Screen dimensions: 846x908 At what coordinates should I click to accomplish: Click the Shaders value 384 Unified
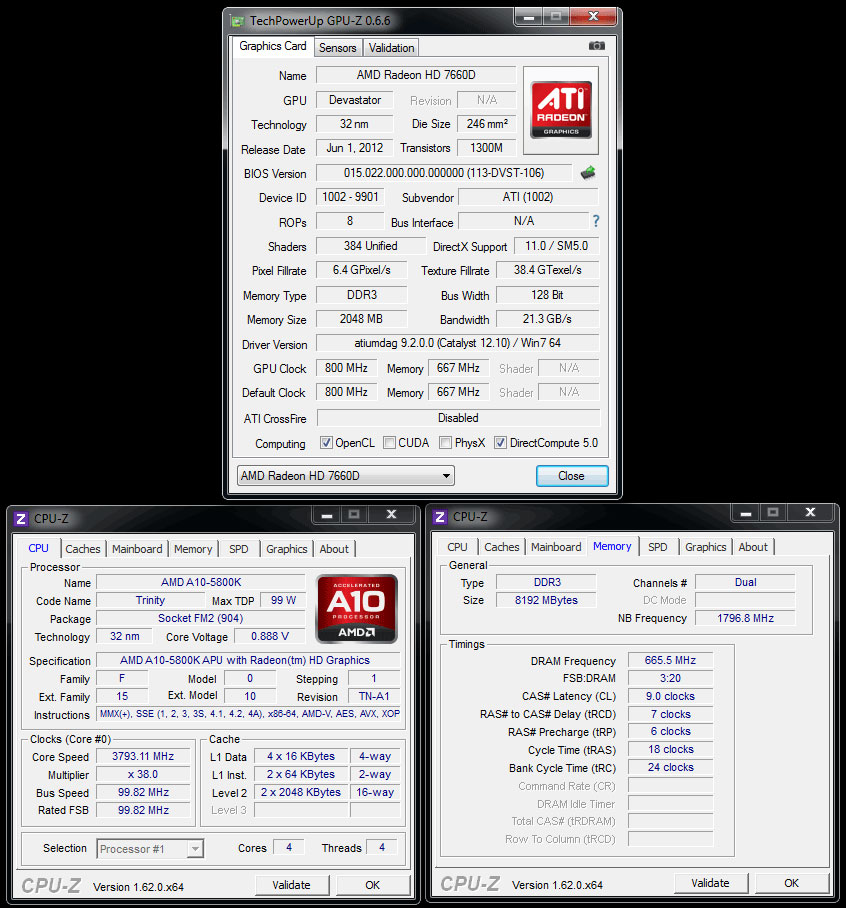click(371, 246)
